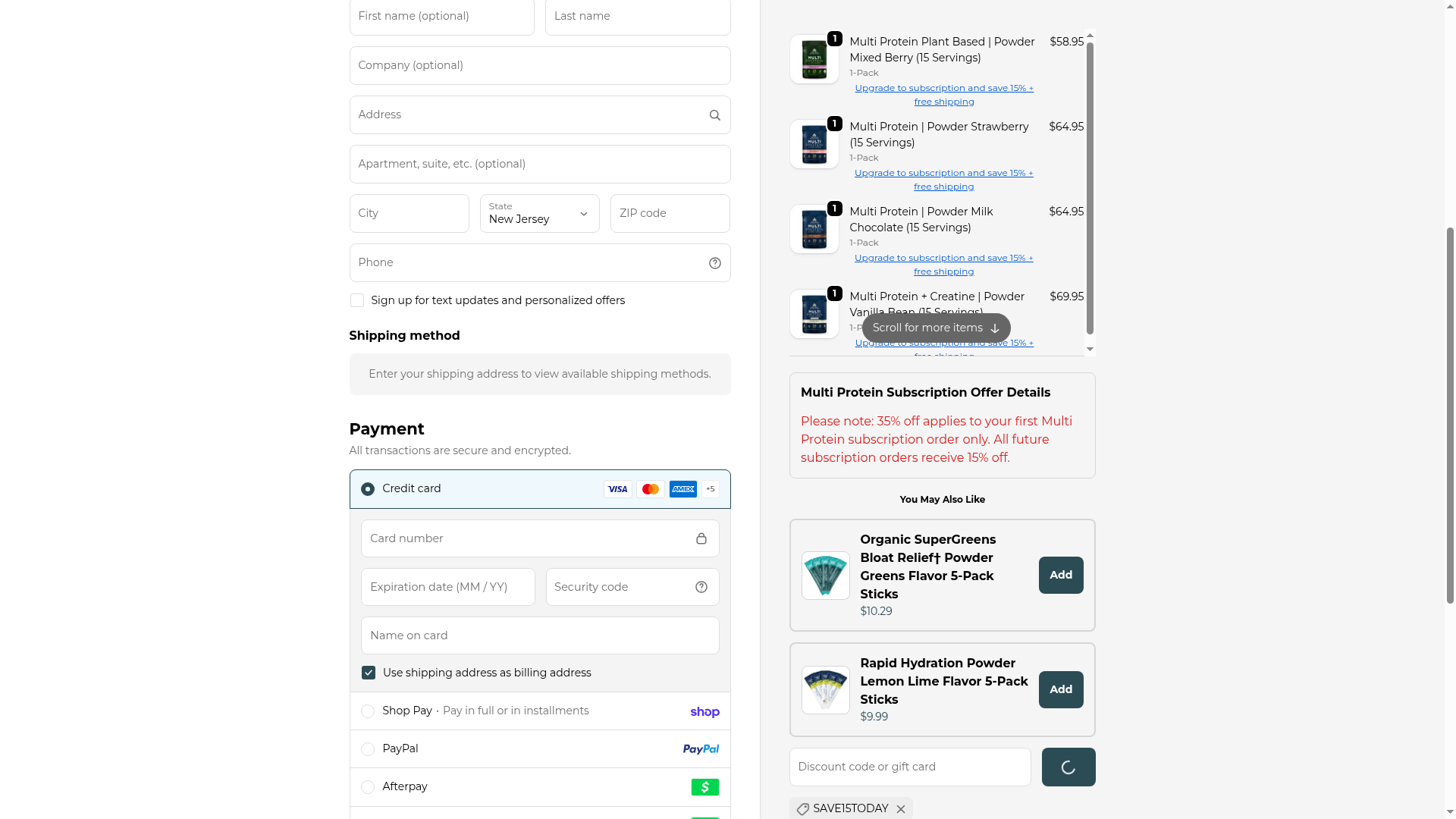This screenshot has height=819, width=1456.
Task: Click the card number lock icon
Action: pos(701,538)
